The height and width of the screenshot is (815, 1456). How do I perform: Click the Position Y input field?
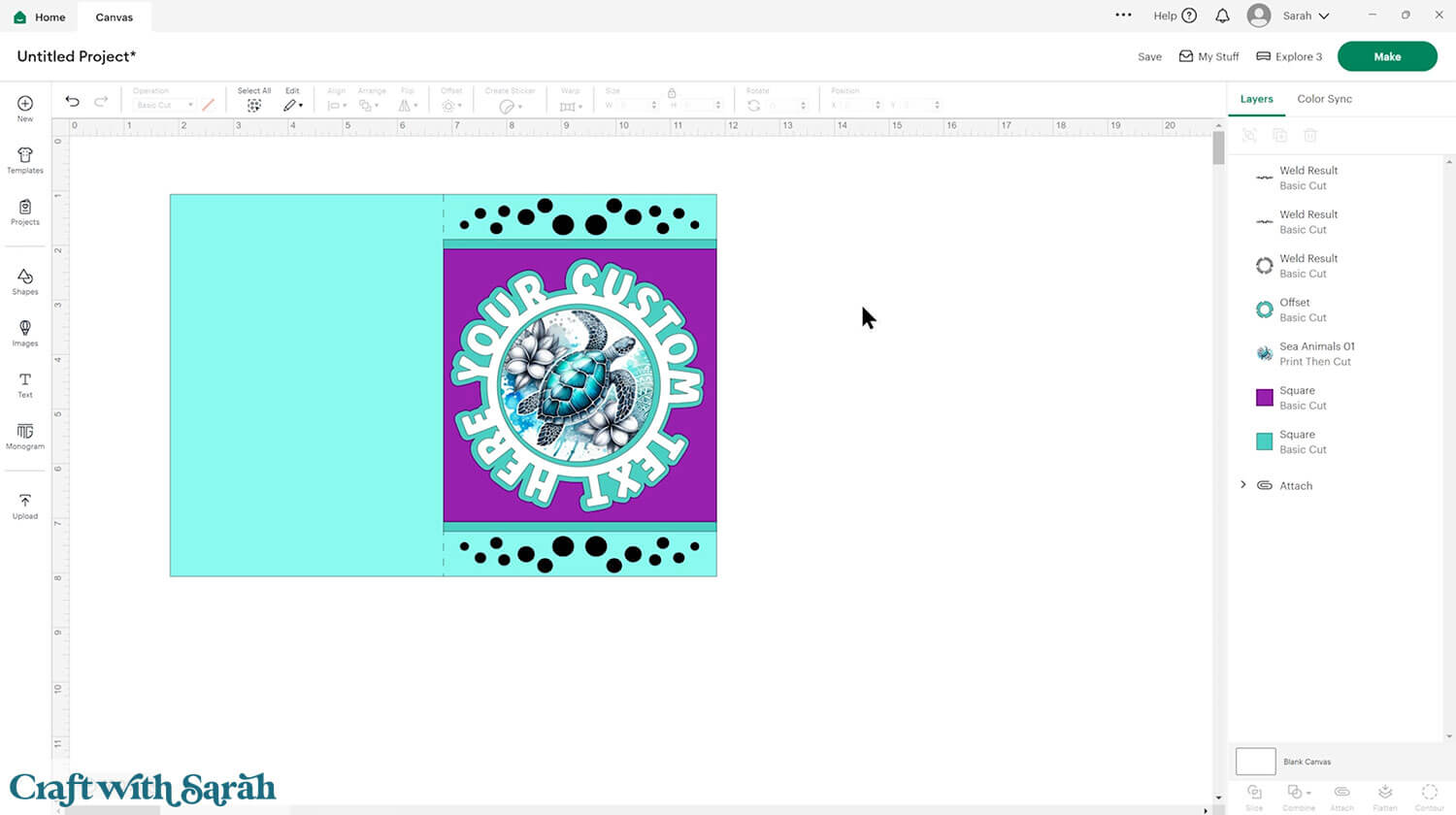point(919,105)
